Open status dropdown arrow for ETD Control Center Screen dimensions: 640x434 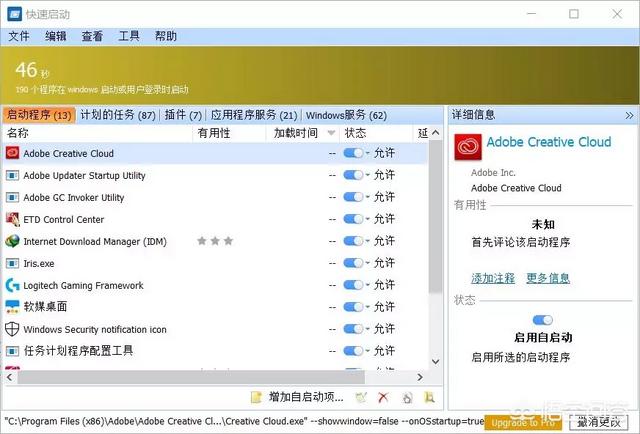click(367, 219)
